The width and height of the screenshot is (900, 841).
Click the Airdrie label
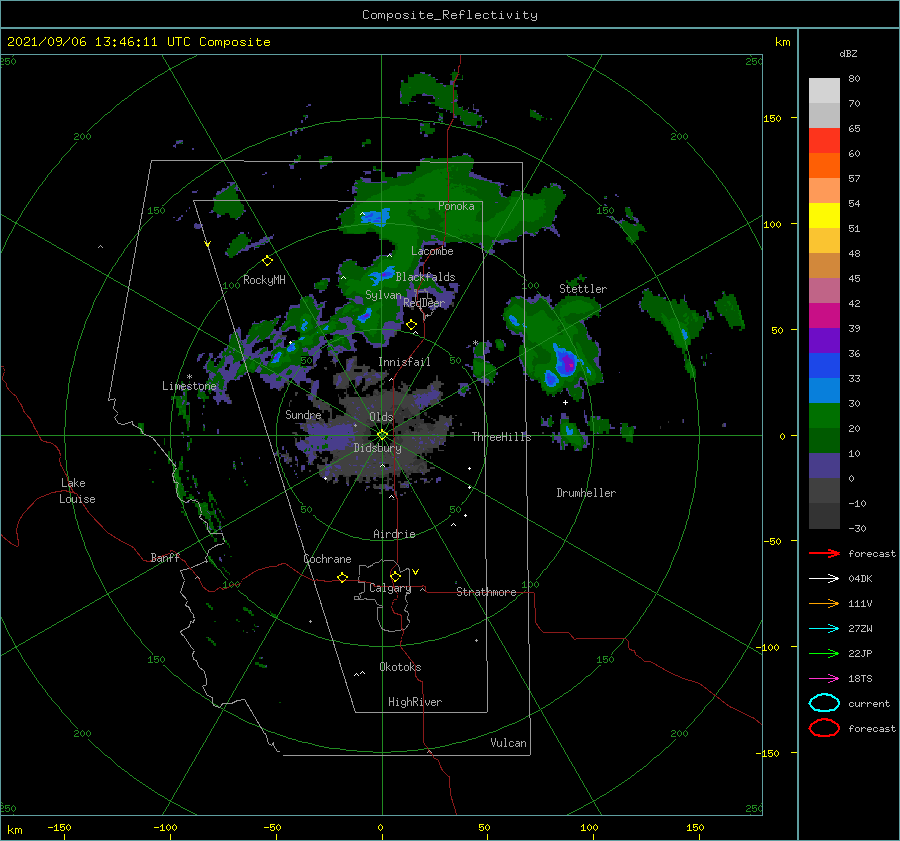[394, 534]
